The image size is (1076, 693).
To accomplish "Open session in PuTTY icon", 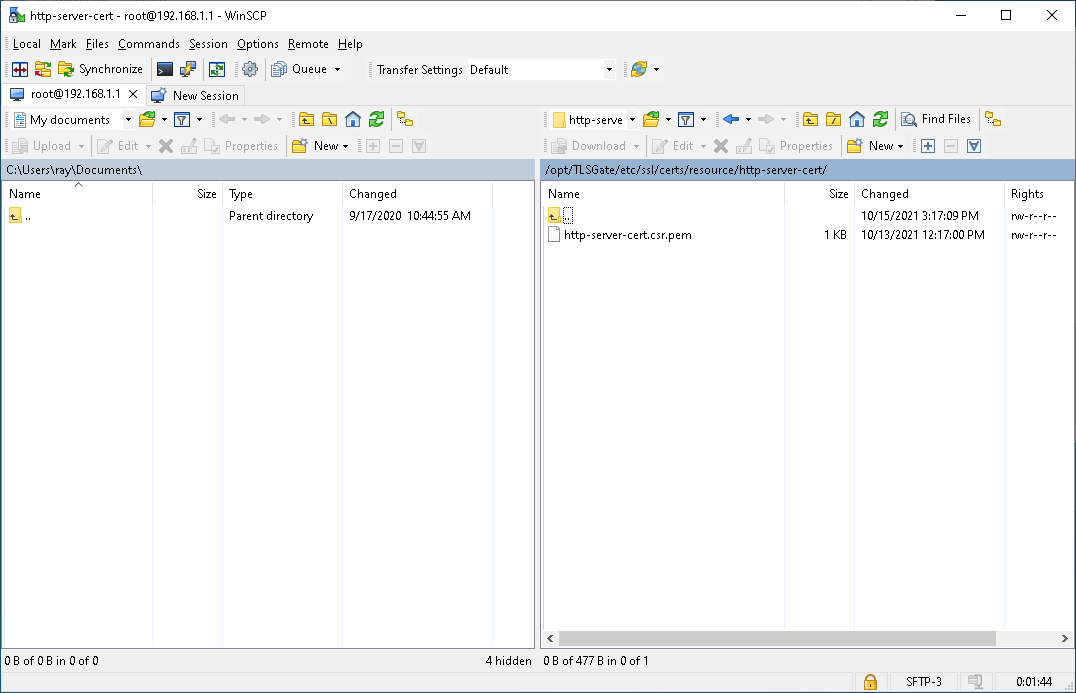I will tap(187, 69).
